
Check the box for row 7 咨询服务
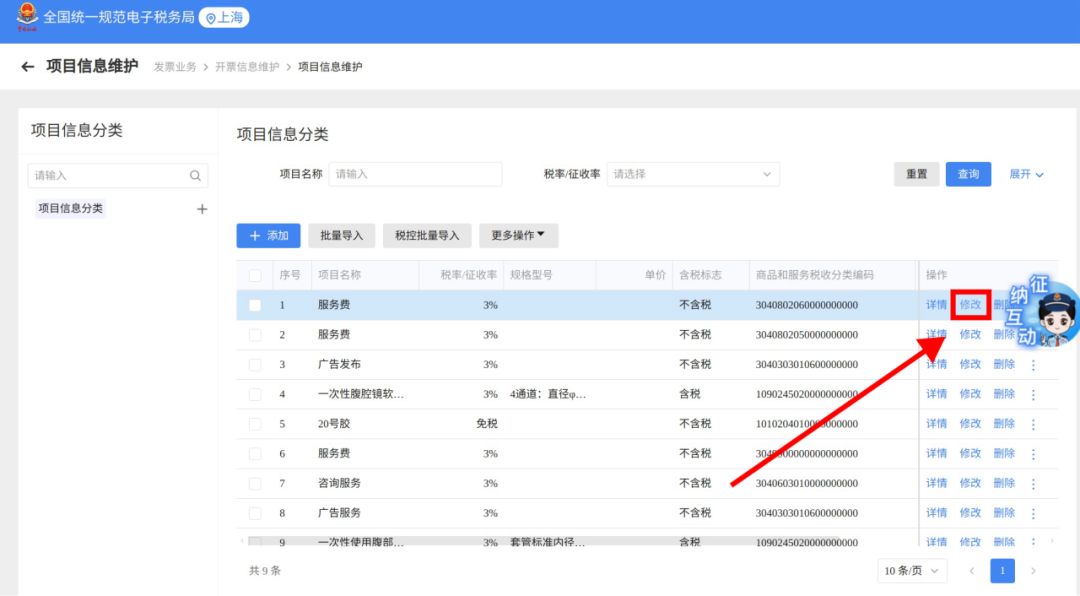255,483
